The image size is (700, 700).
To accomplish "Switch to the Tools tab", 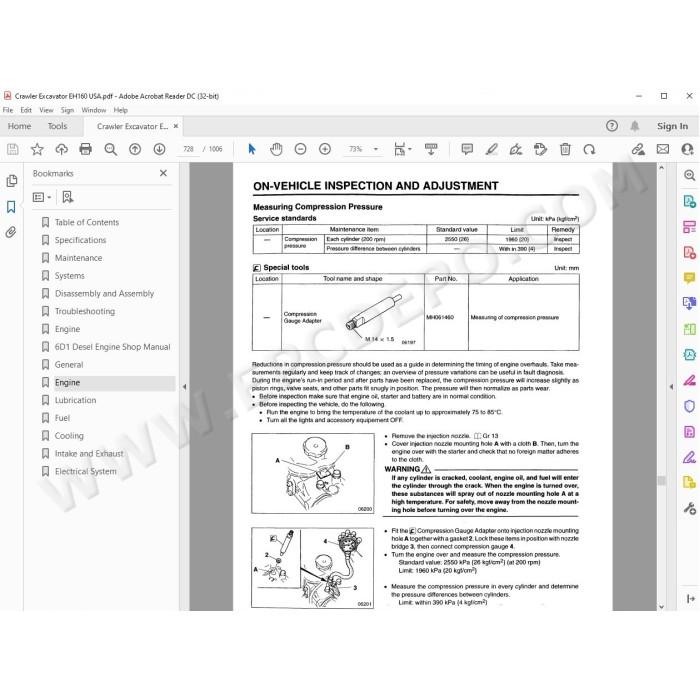I will (58, 126).
